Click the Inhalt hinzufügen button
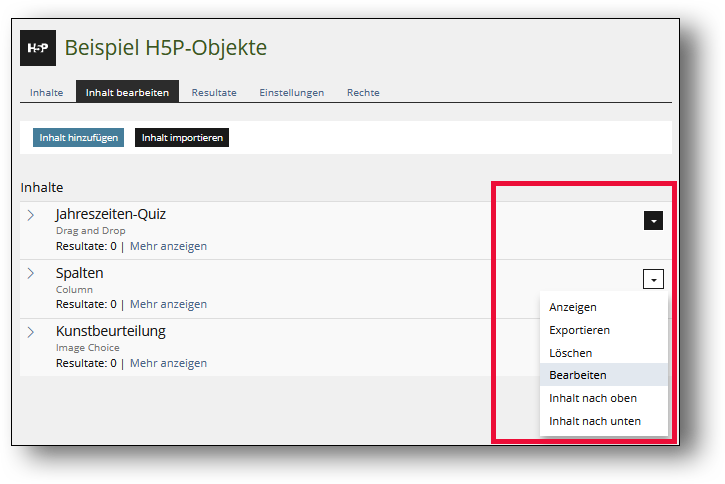 point(78,138)
